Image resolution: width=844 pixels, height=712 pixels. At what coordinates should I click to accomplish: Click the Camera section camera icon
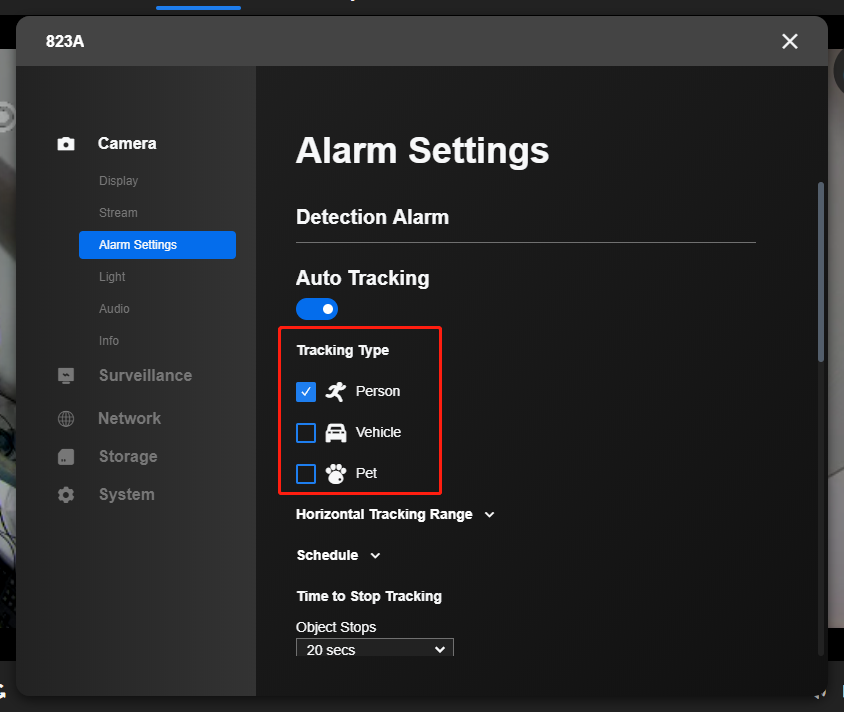[66, 144]
